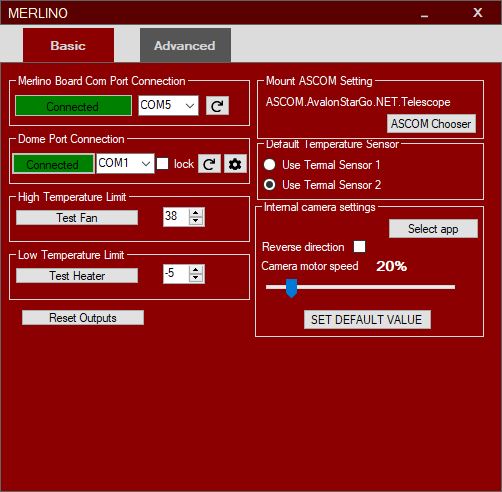Viewport: 502px width, 492px height.
Task: Run the Test Fan button
Action: click(77, 218)
